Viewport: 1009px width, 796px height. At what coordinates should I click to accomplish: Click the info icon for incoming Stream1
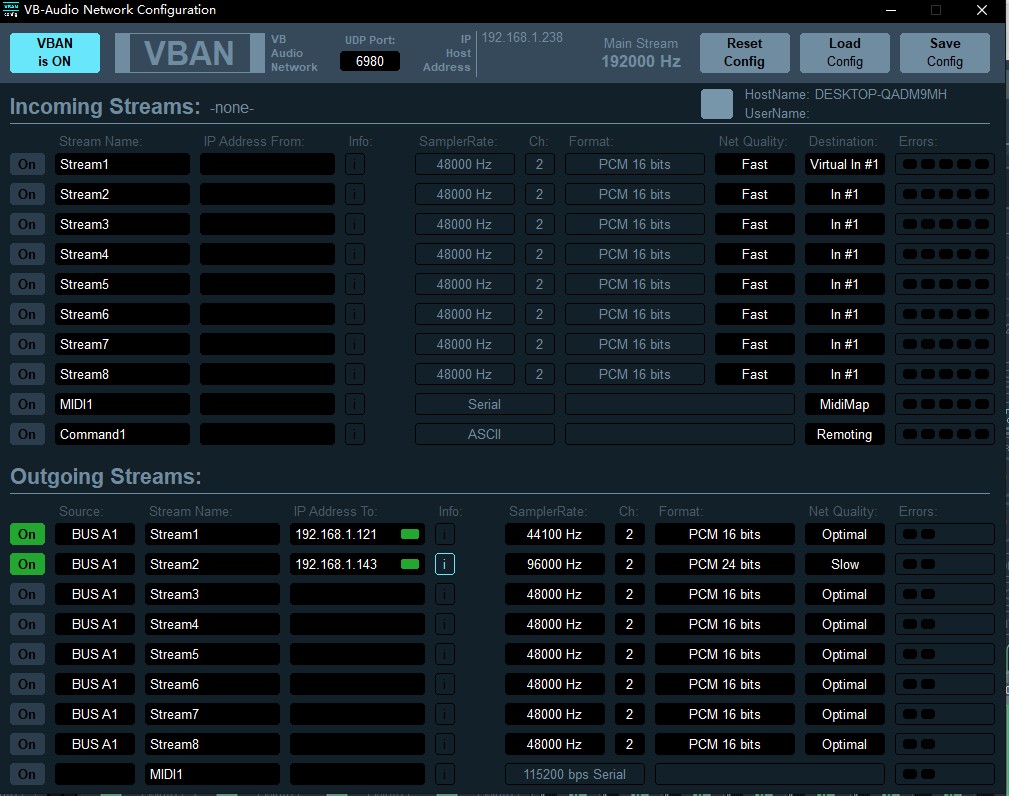tap(355, 164)
